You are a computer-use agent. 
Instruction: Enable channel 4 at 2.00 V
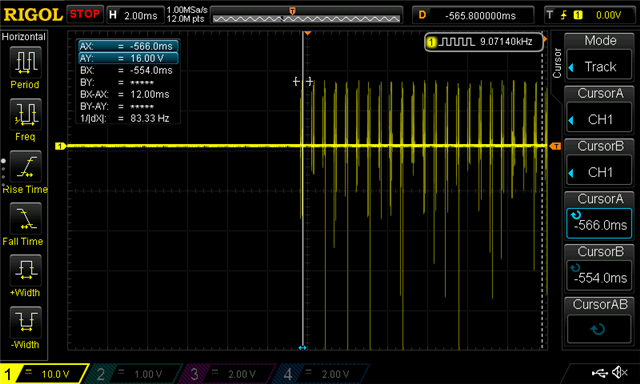click(x=323, y=374)
